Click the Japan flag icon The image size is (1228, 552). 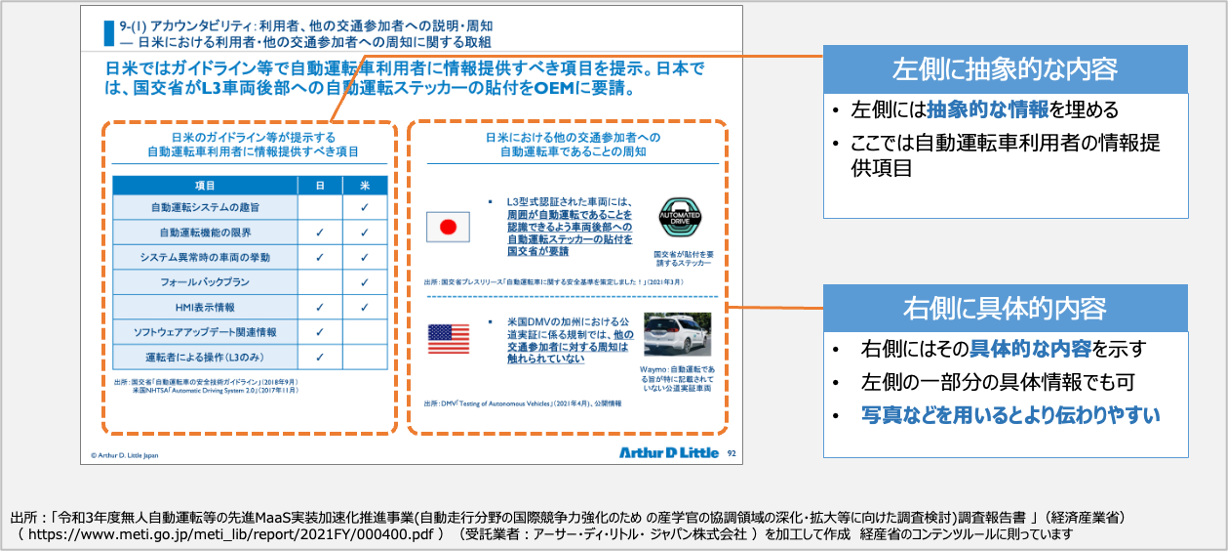tap(447, 228)
